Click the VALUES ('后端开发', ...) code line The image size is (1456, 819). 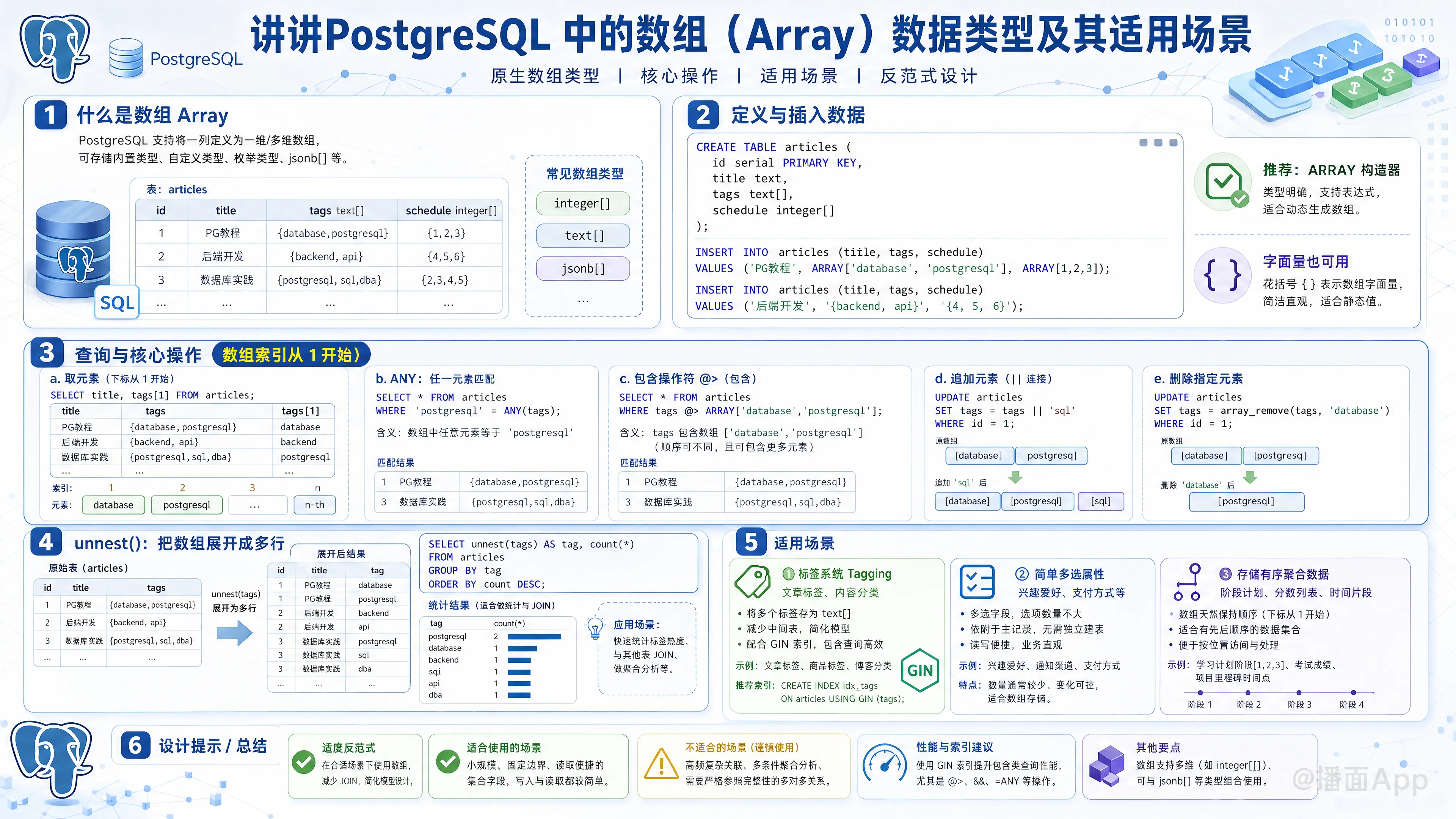pos(859,306)
